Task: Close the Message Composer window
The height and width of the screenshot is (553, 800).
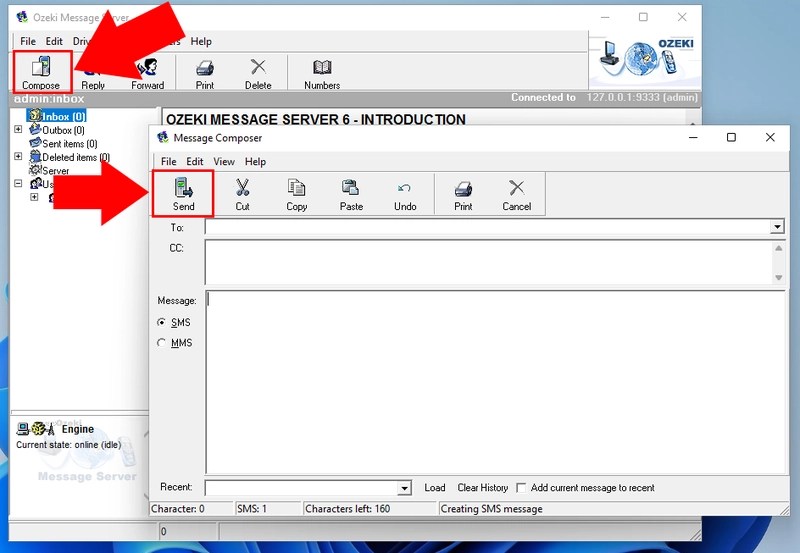Action: click(770, 137)
